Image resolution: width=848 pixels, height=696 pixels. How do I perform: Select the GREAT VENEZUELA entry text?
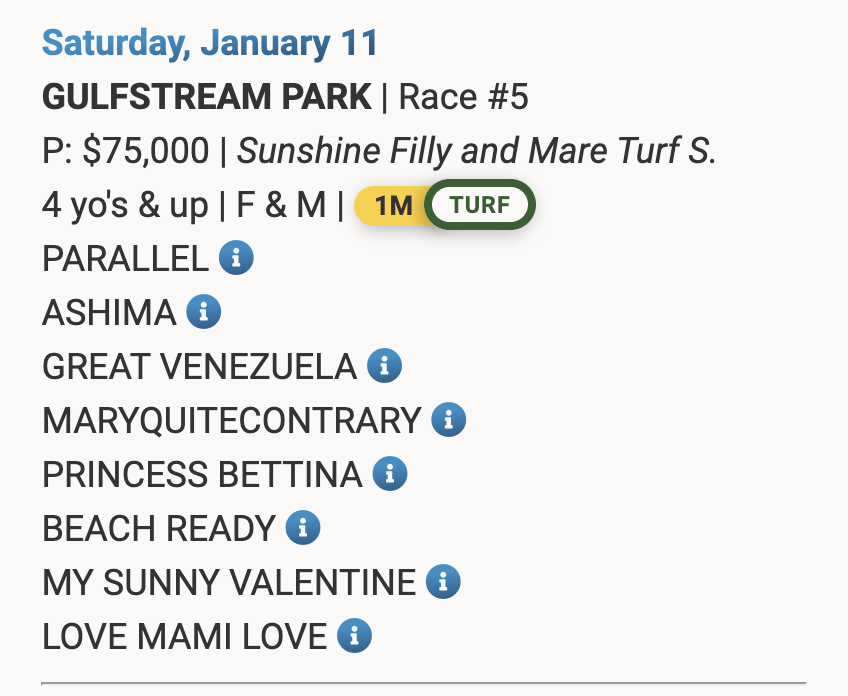199,366
